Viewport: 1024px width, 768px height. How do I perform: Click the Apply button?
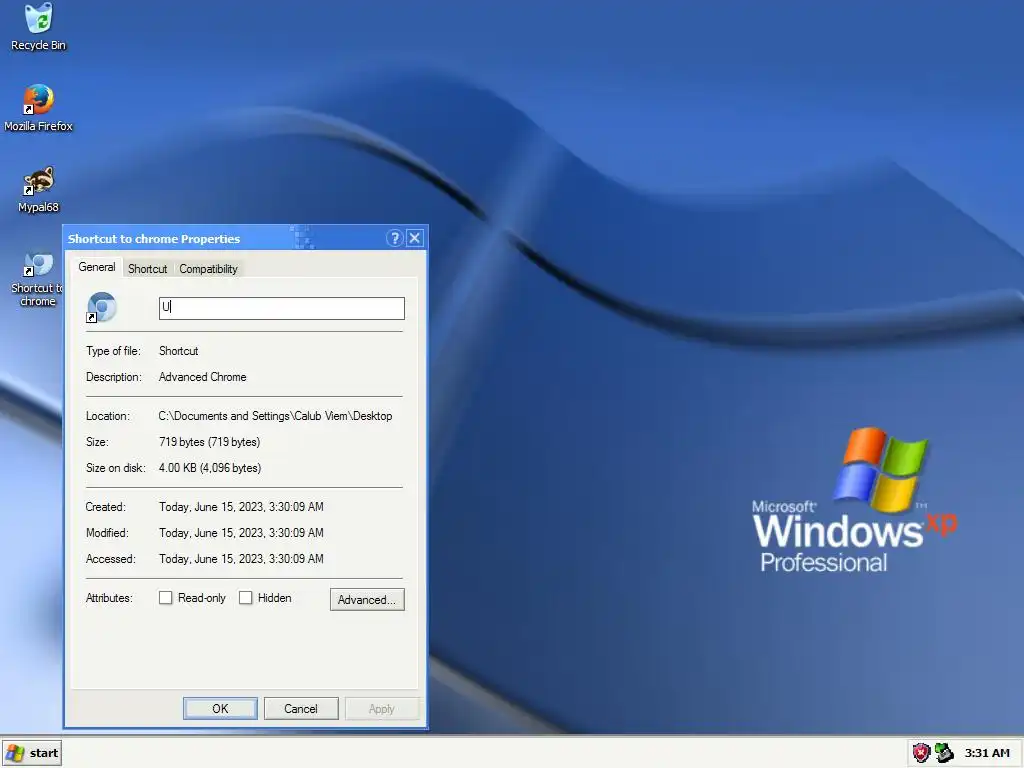click(381, 709)
